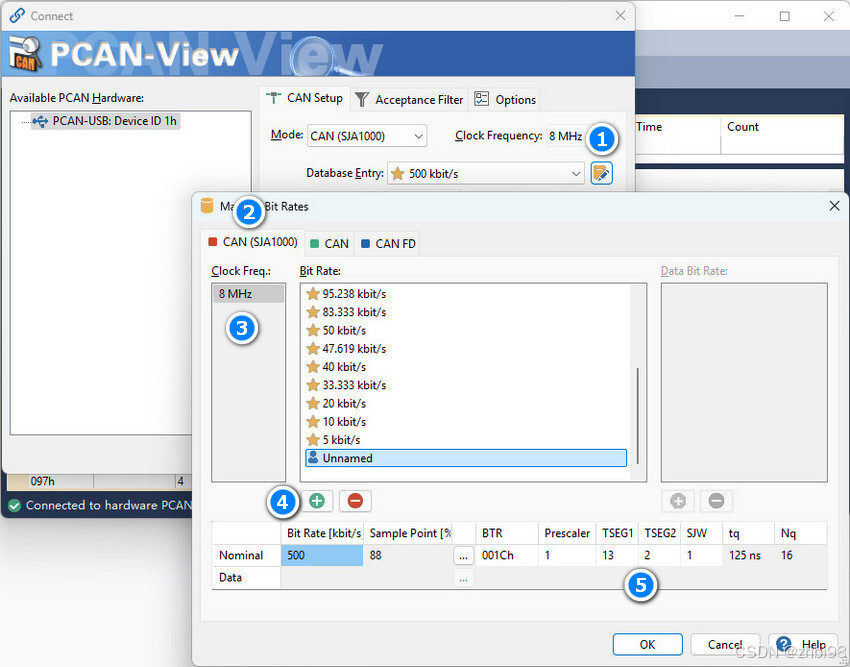Viewport: 850px width, 667px height.
Task: Click the Nominal Bit Rate 500 field
Action: [322, 555]
